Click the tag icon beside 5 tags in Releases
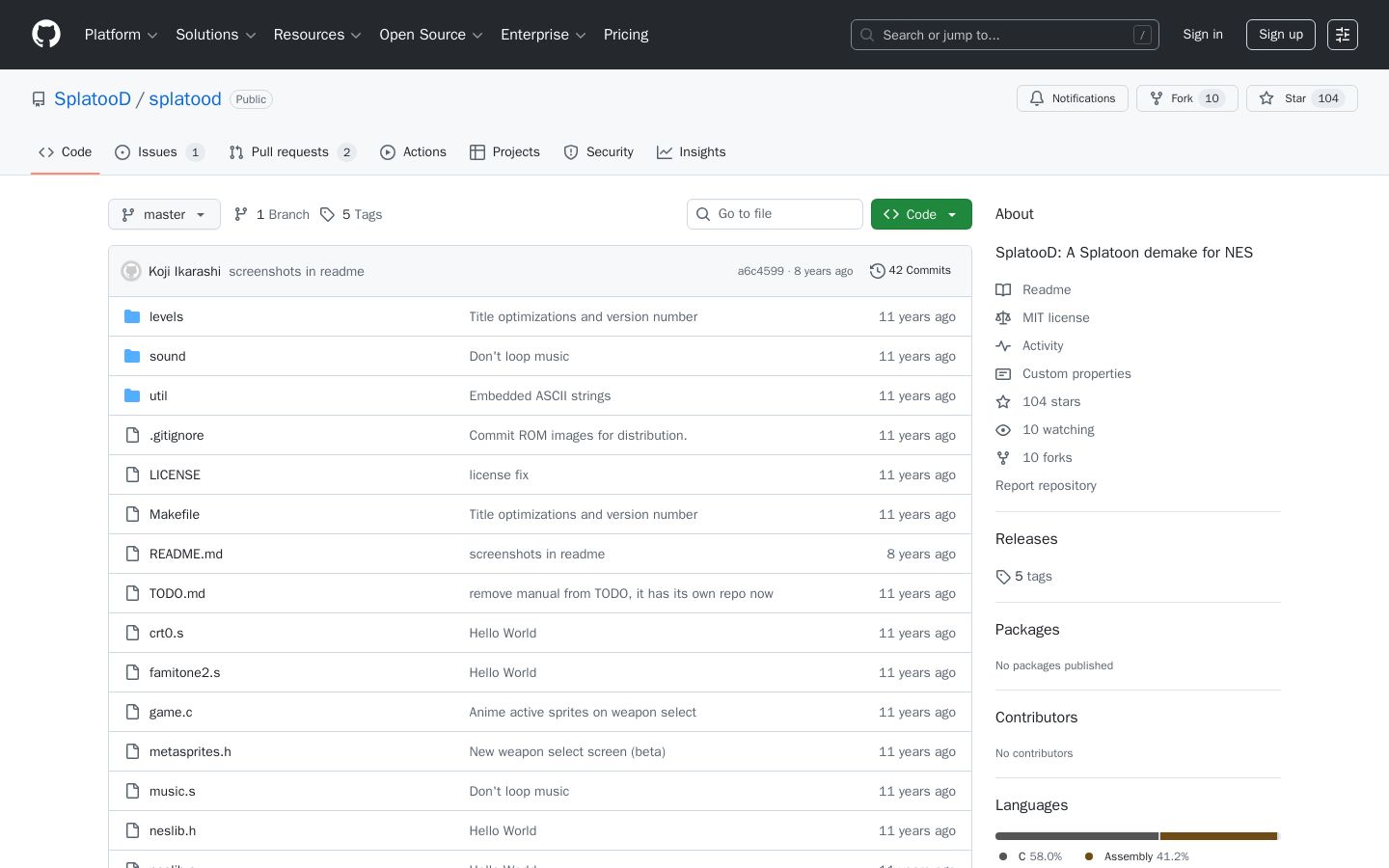This screenshot has width=1389, height=868. 1003,577
